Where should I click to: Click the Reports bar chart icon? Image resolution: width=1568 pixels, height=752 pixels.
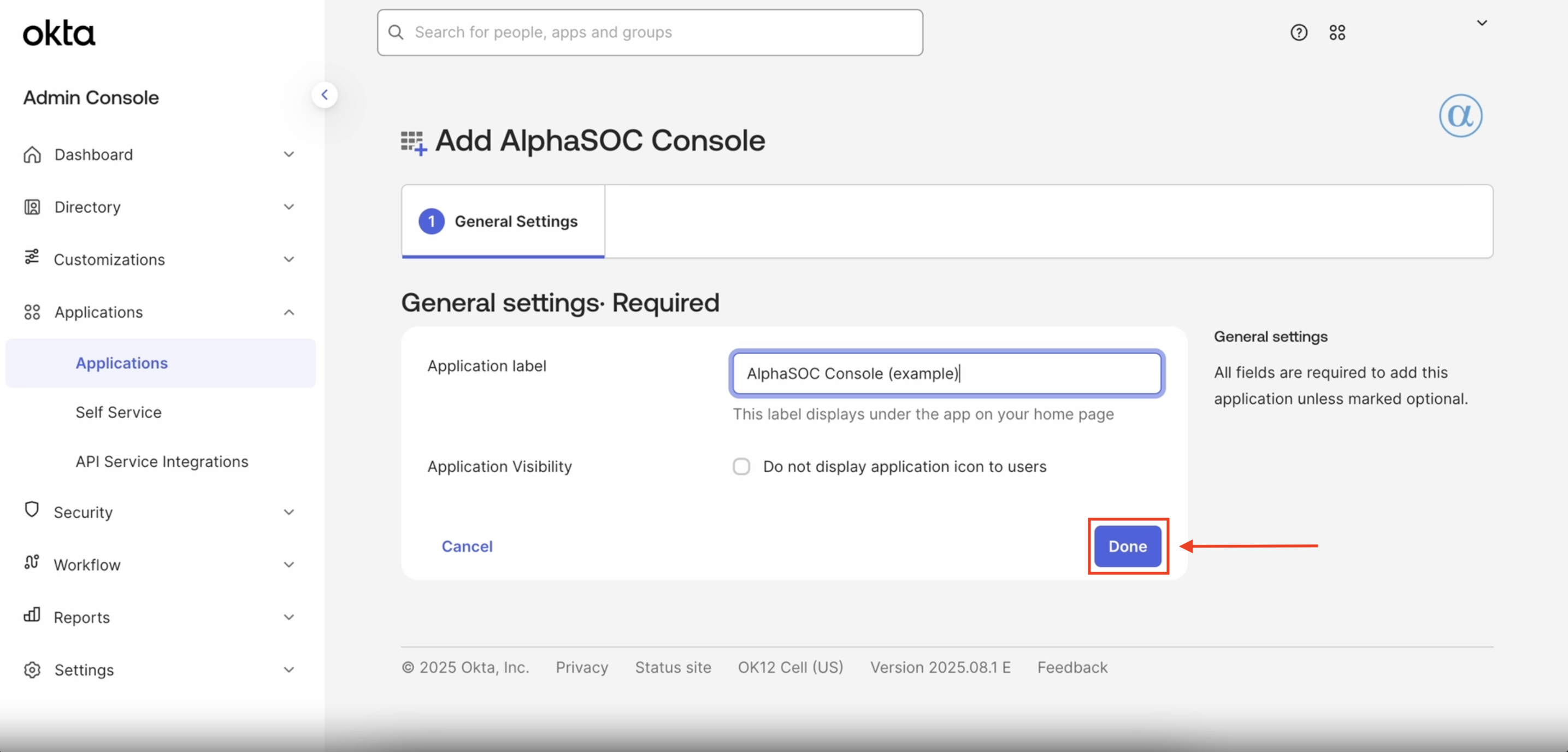click(32, 615)
